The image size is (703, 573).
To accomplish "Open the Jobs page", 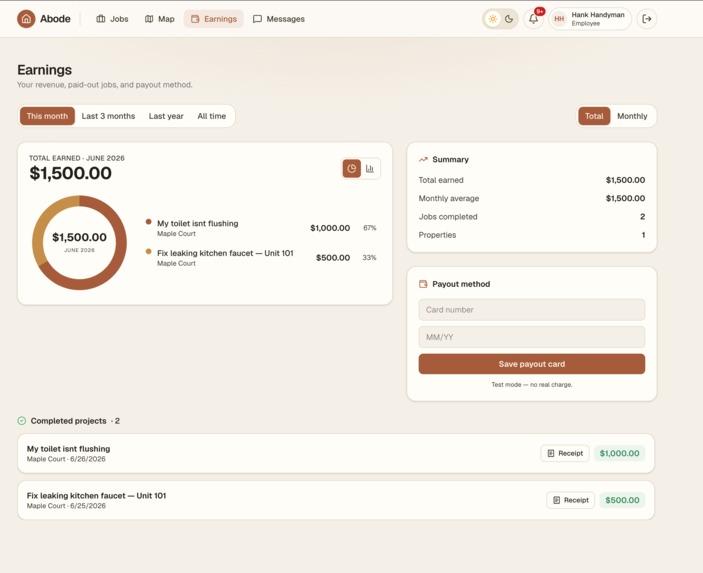I will (x=113, y=19).
